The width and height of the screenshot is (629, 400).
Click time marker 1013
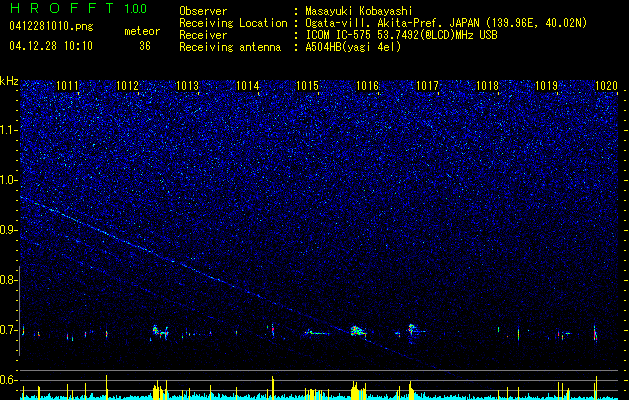pyautogui.click(x=187, y=85)
